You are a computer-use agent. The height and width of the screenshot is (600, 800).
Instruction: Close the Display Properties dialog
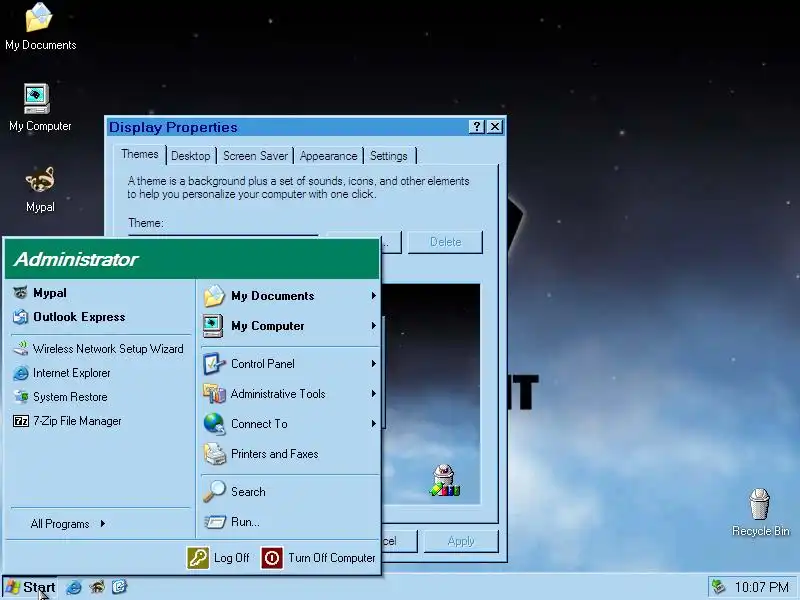pos(495,127)
